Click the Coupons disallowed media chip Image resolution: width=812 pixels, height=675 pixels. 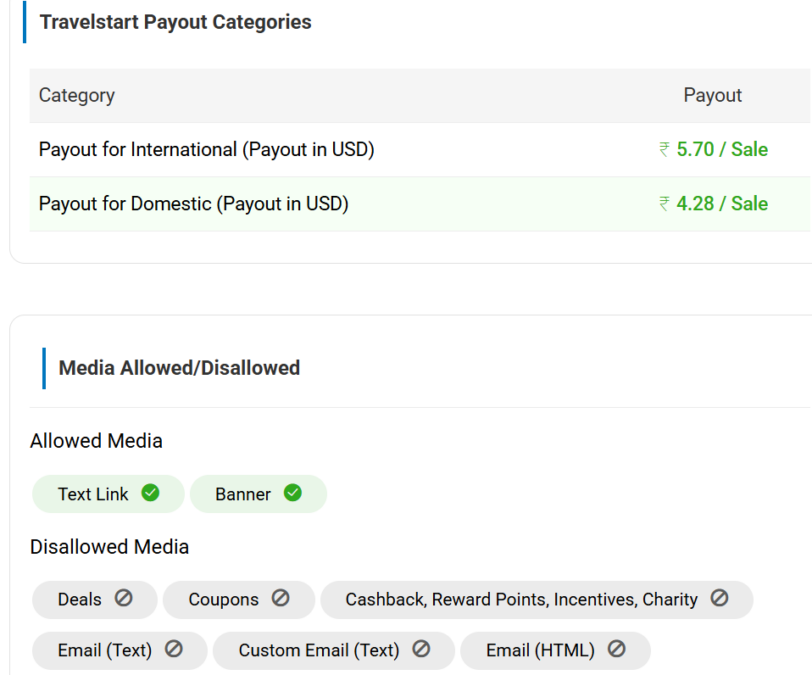224,599
